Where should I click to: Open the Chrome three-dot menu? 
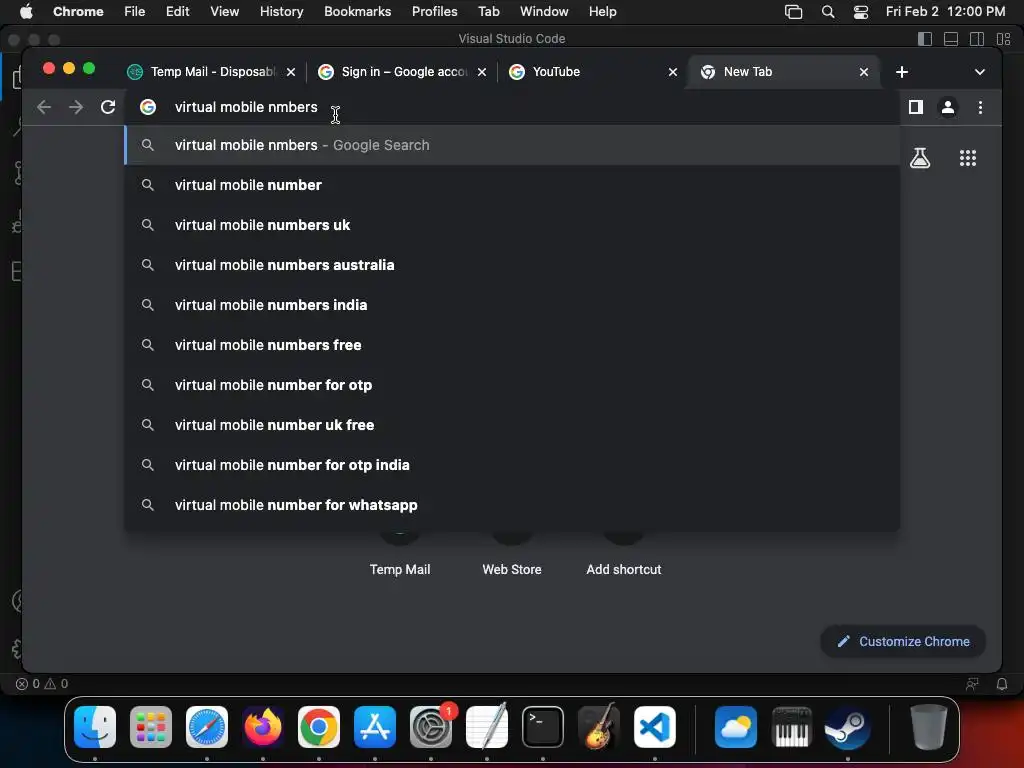980,107
